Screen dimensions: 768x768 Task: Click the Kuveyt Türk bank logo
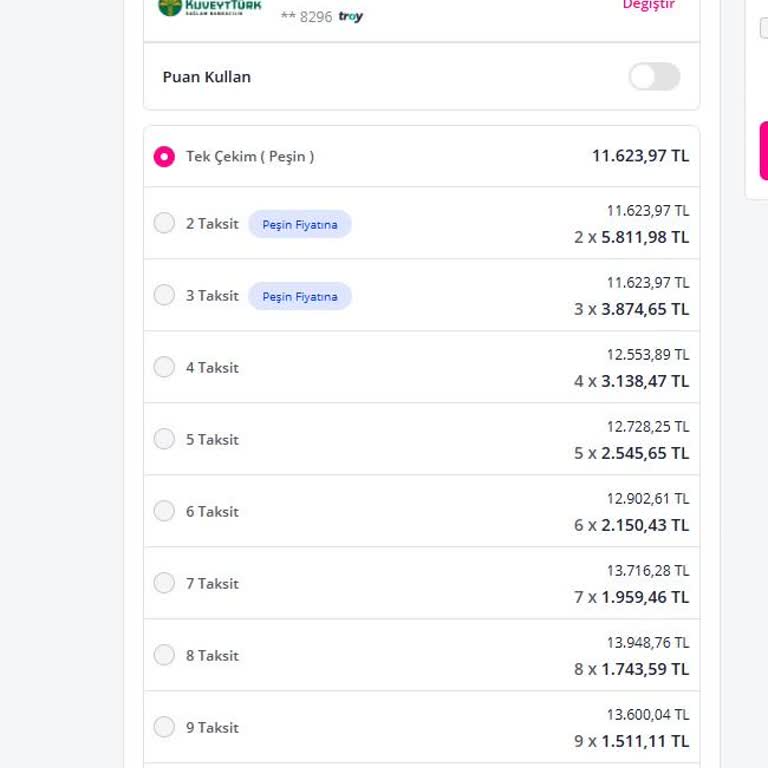click(210, 7)
